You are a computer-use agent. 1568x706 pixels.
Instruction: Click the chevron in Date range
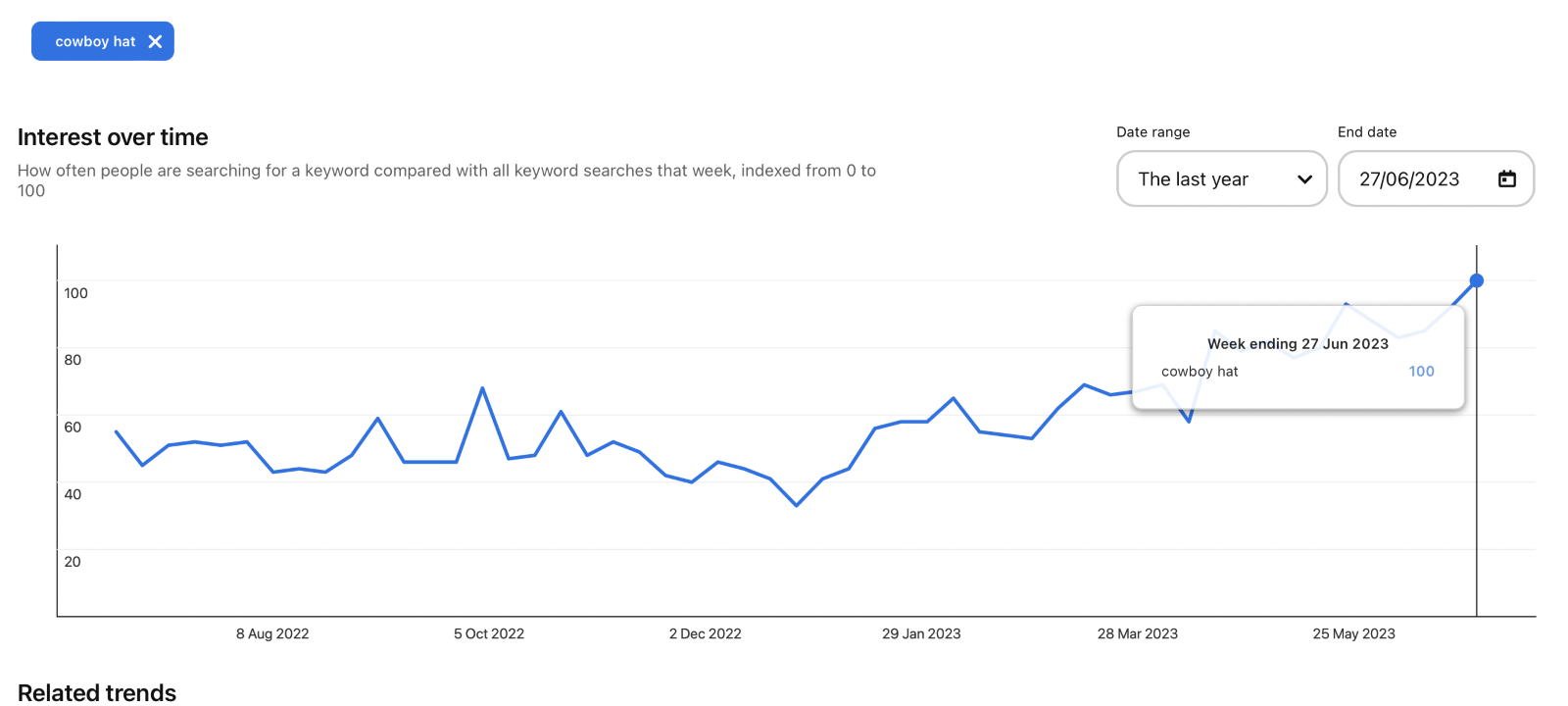click(x=1304, y=179)
